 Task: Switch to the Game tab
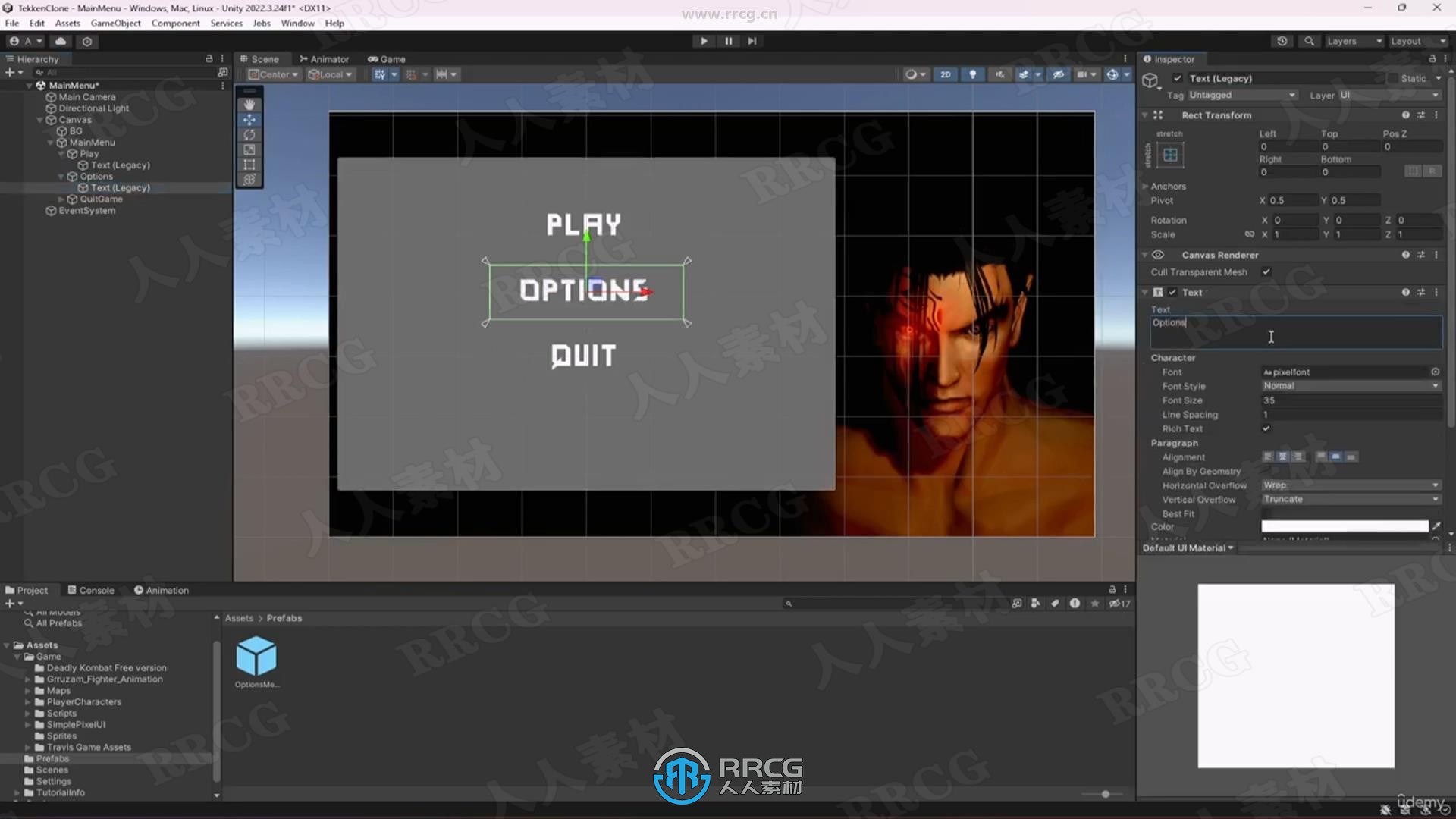point(387,59)
